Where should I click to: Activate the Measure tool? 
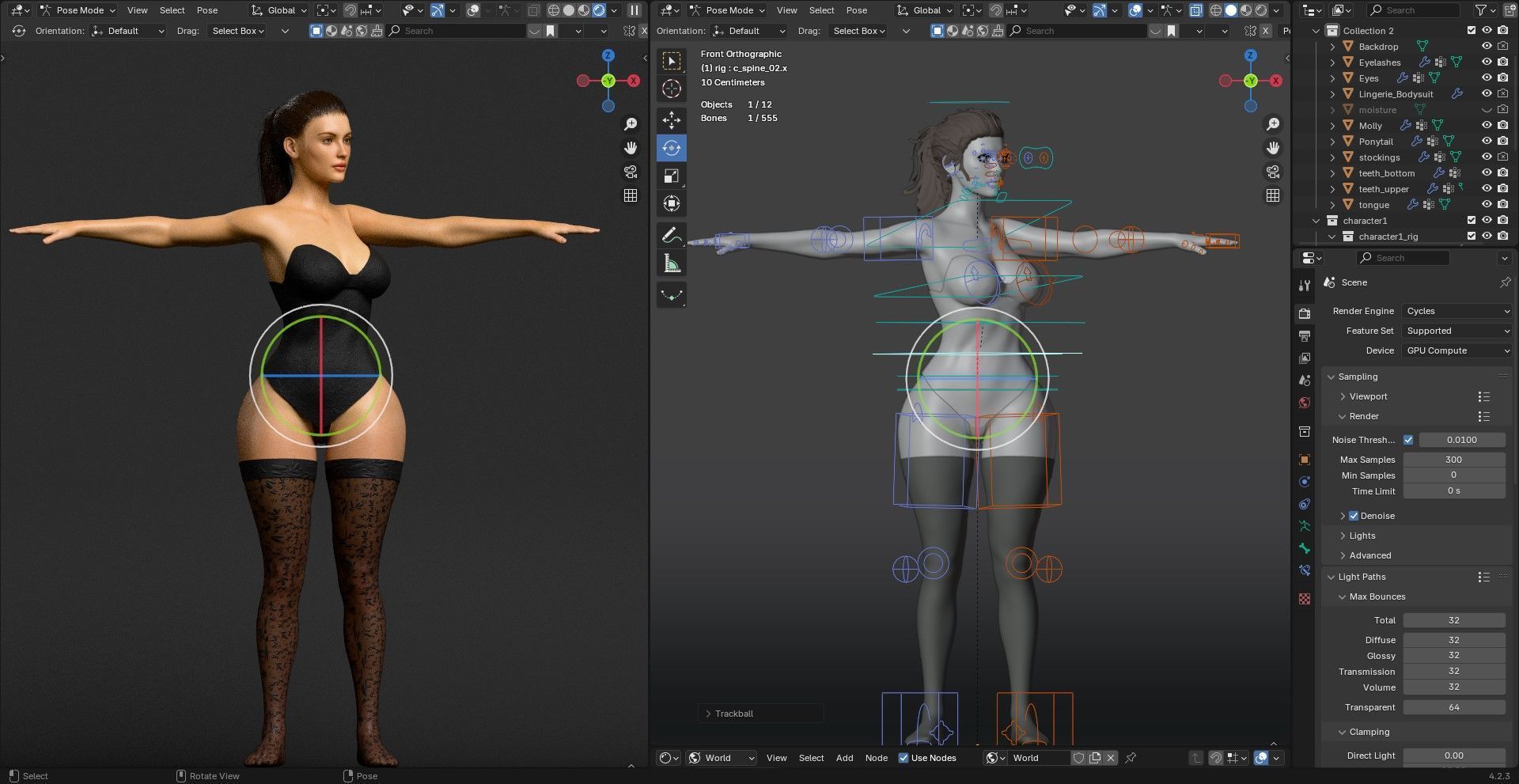pos(671,263)
